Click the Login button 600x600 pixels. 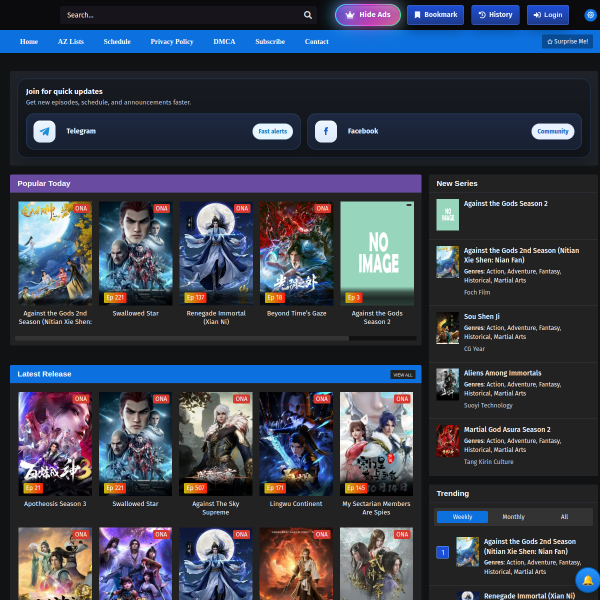pyautogui.click(x=548, y=15)
